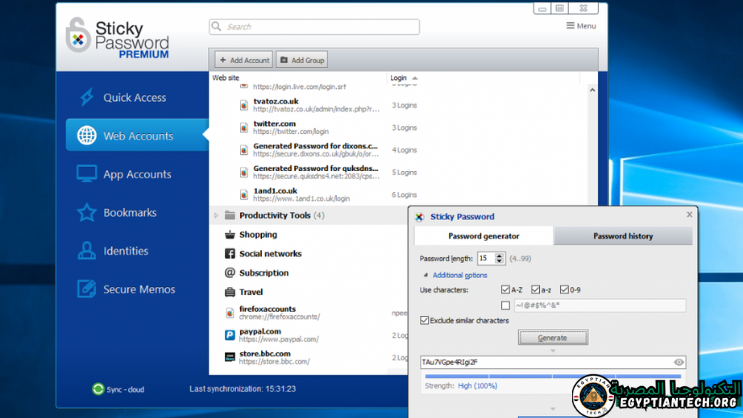743x418 pixels.
Task: Expand the Productivity Tools group
Action: point(216,215)
